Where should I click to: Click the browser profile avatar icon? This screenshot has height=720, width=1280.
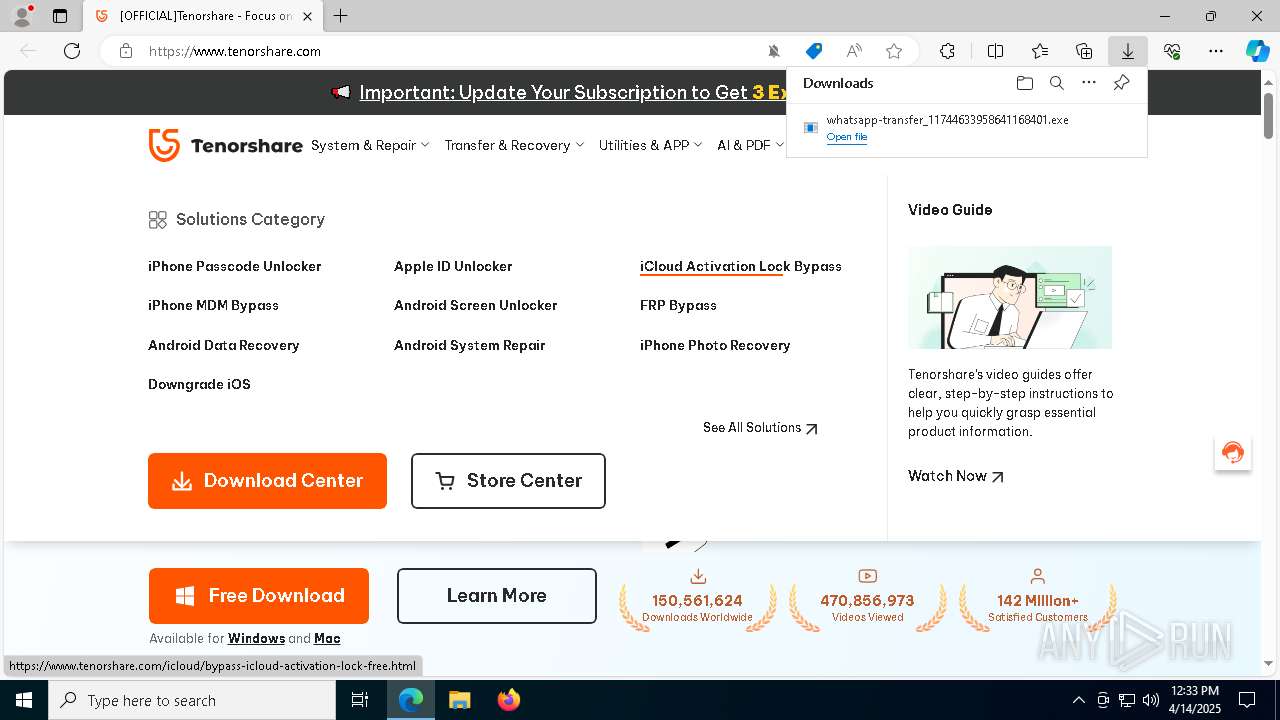pyautogui.click(x=21, y=15)
